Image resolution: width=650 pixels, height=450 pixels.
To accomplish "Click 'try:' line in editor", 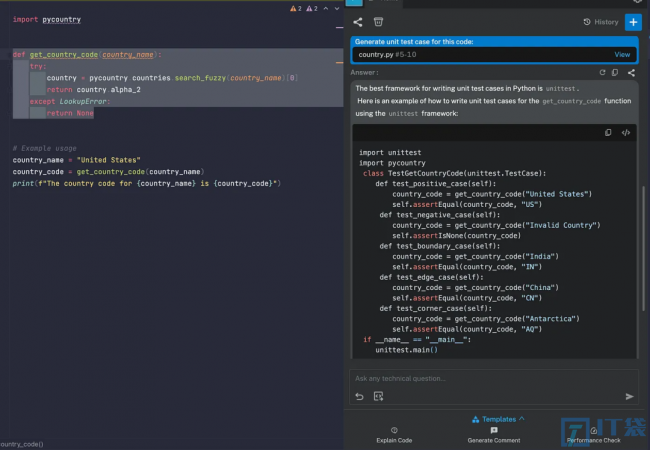I will pos(38,66).
